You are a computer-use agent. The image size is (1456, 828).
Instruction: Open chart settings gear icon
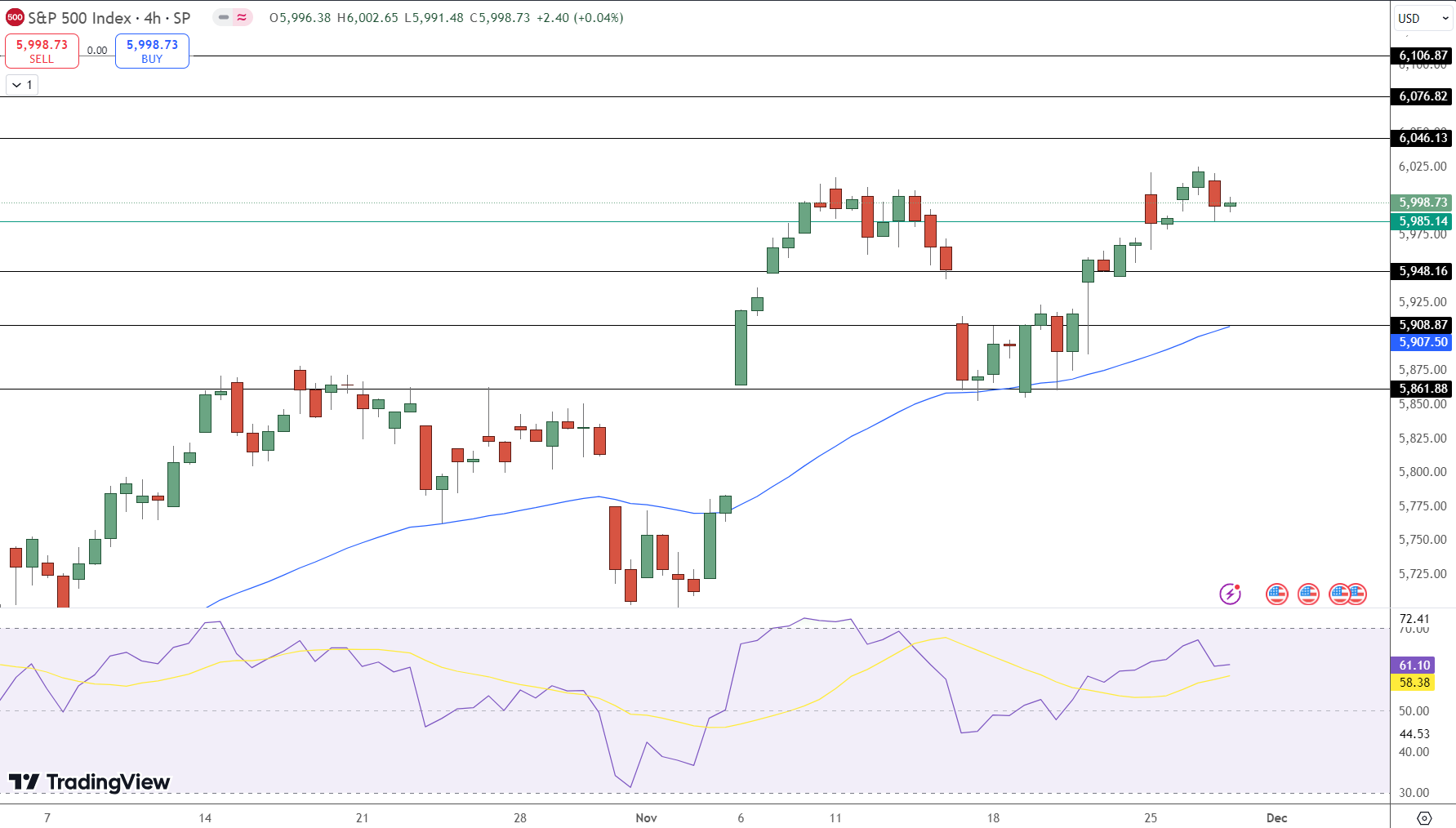1424,817
